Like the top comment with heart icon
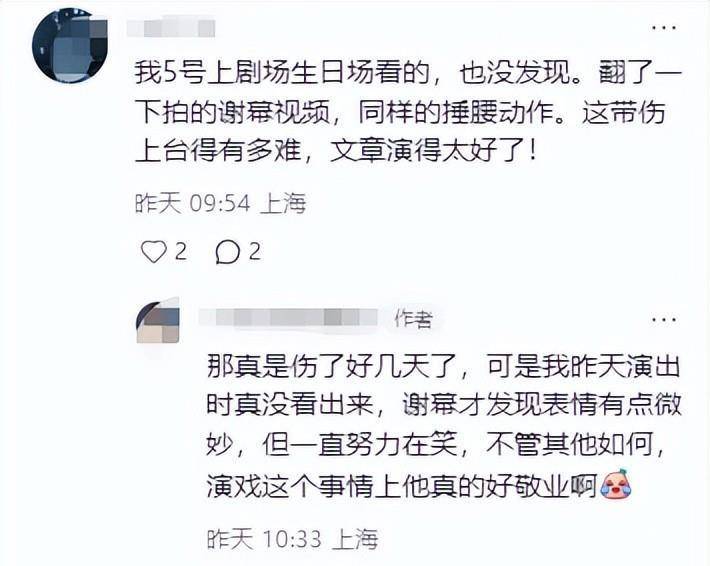Screen dimensions: 710x566 (x=154, y=251)
